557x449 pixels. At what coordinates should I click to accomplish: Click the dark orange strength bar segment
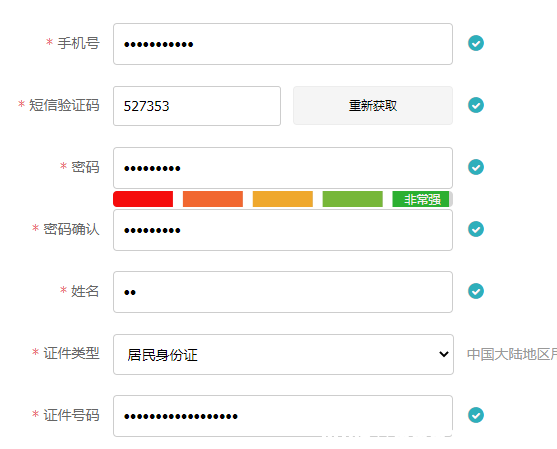tap(213, 199)
